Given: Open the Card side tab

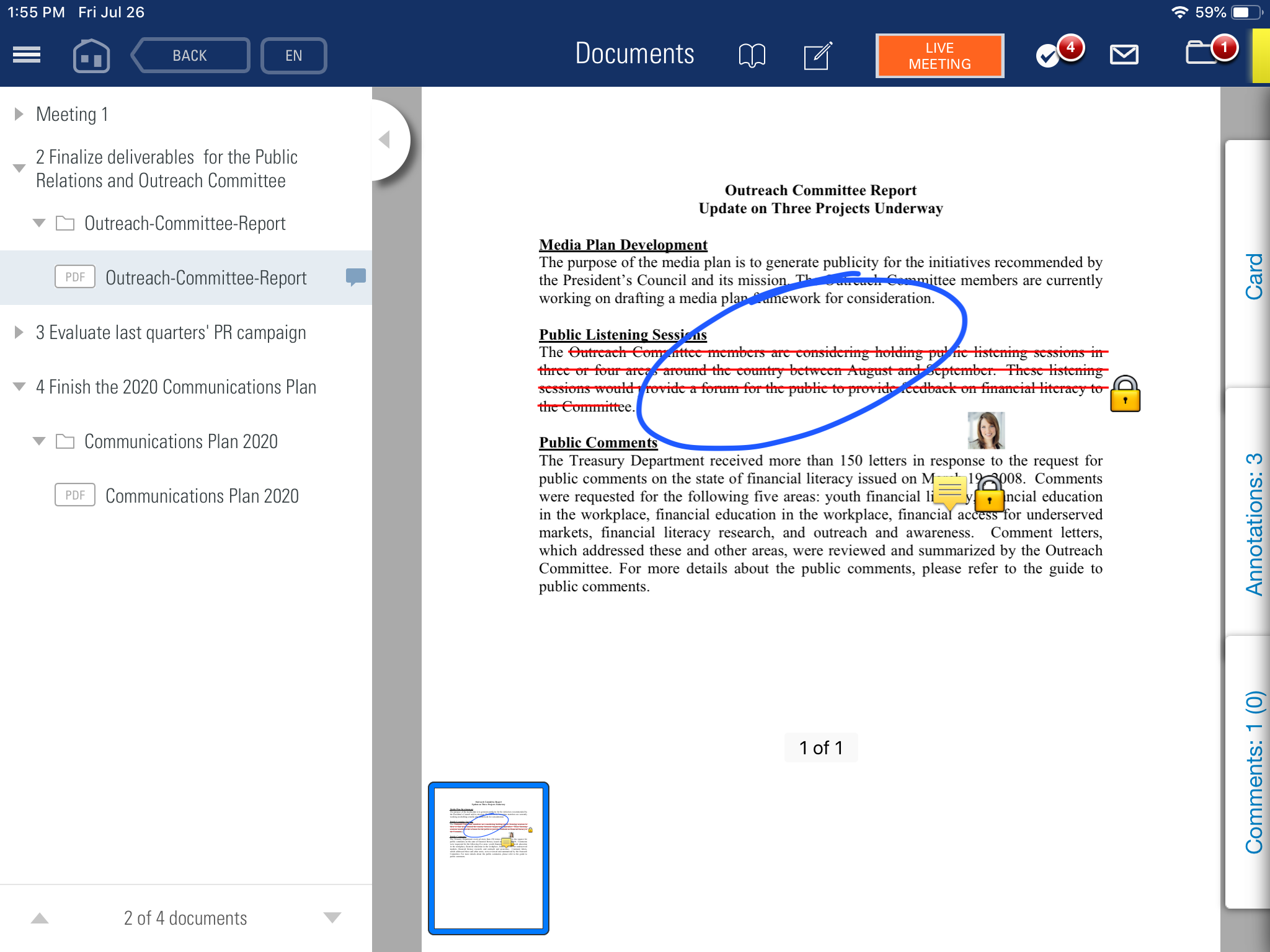Looking at the screenshot, I should (x=1253, y=276).
